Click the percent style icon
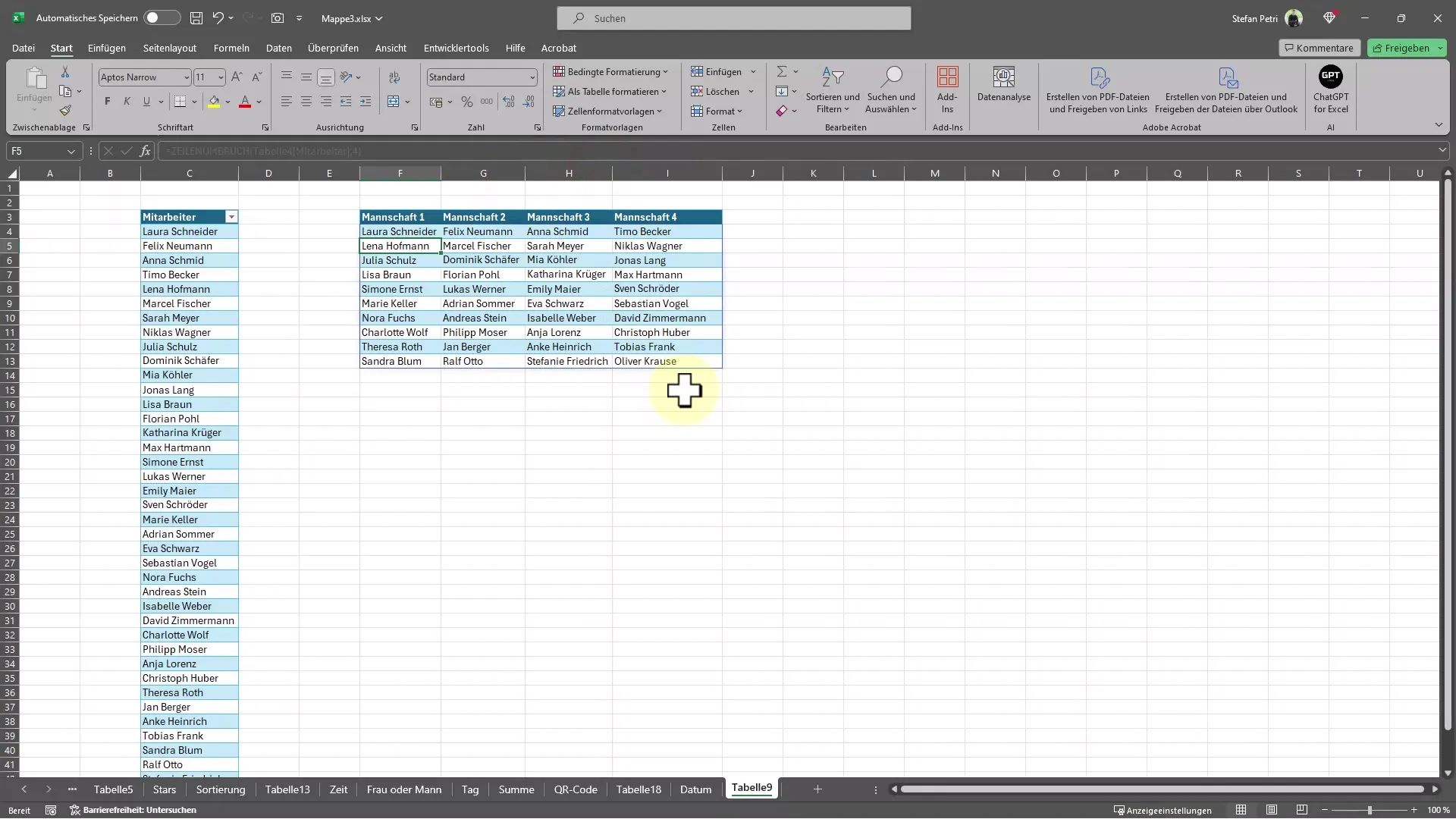1456x819 pixels. coord(467,102)
